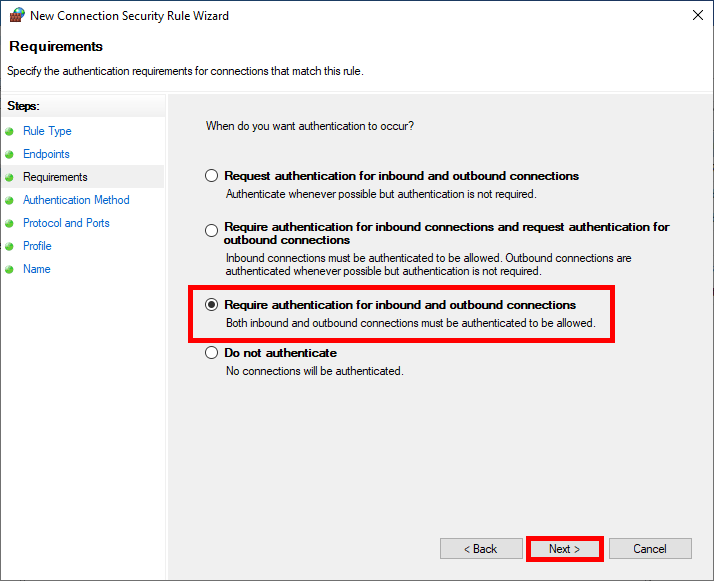Click the Next button
The image size is (714, 581).
coord(565,549)
